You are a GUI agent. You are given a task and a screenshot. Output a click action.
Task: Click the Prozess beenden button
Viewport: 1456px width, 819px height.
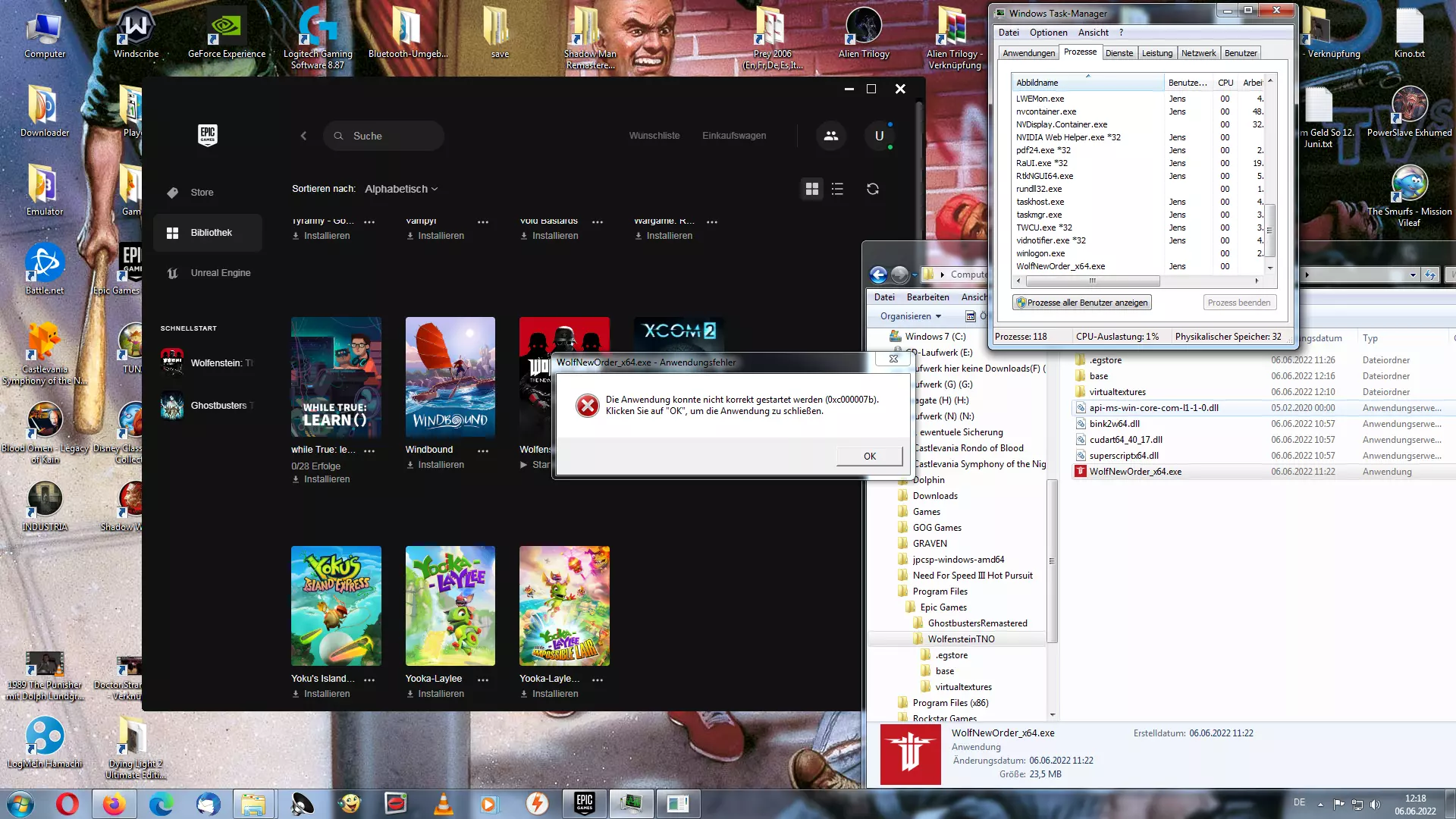[1238, 303]
